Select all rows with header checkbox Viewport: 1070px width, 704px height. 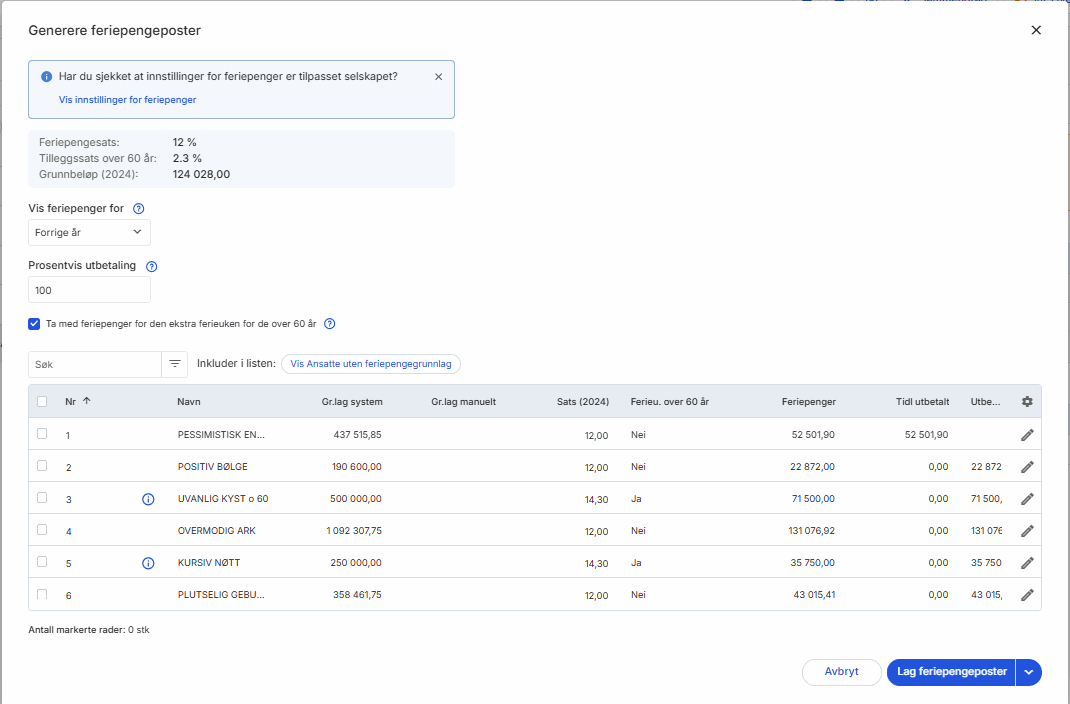coord(42,402)
